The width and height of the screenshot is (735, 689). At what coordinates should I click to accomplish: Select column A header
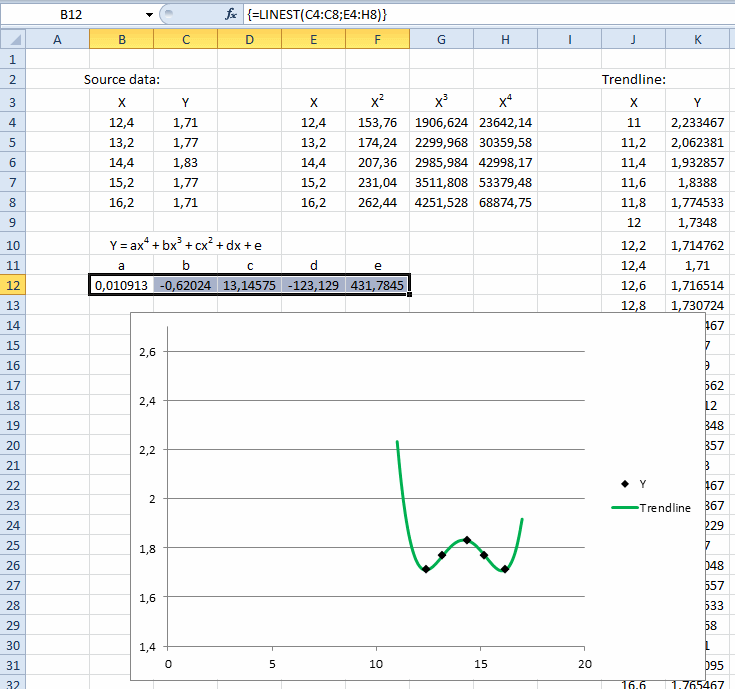click(57, 39)
